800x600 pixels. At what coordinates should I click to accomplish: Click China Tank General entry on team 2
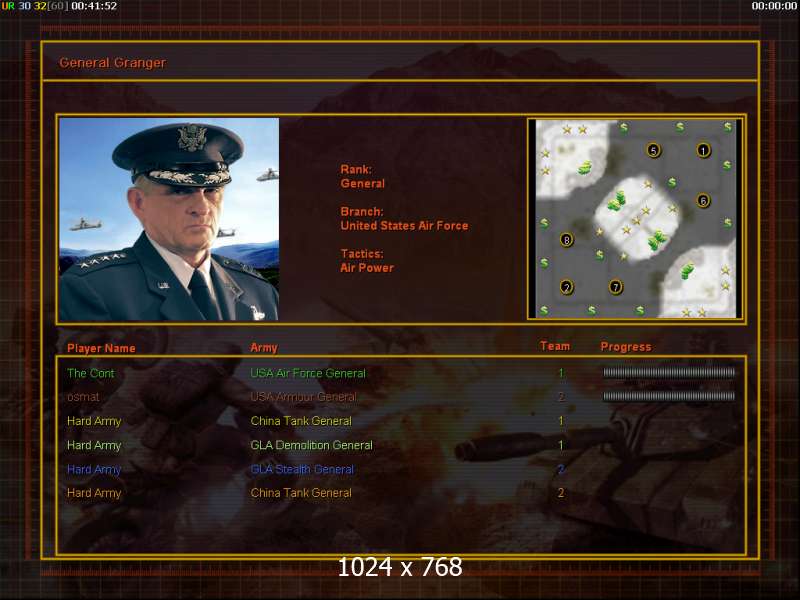[301, 493]
